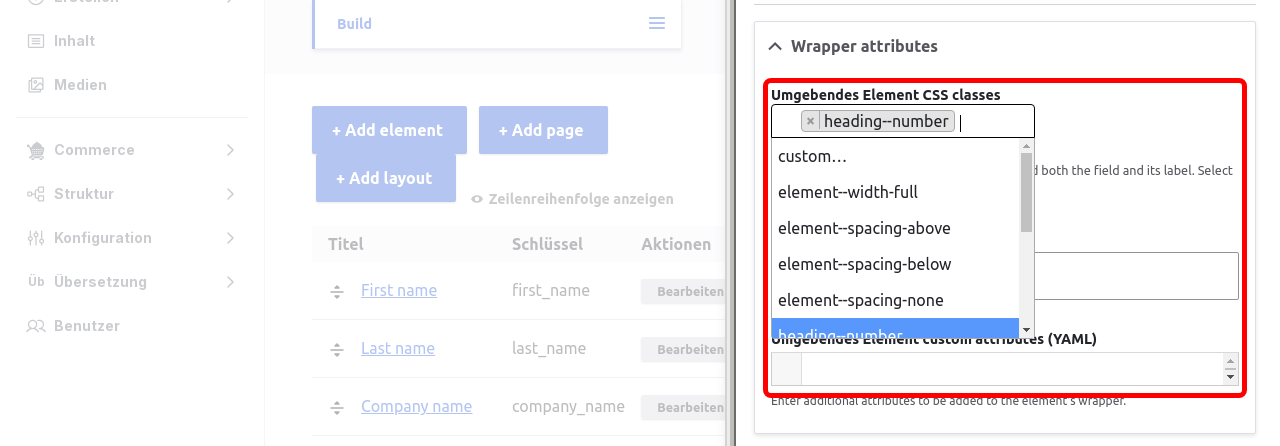Open the Last name element link
This screenshot has height=446, width=1280.
(398, 348)
